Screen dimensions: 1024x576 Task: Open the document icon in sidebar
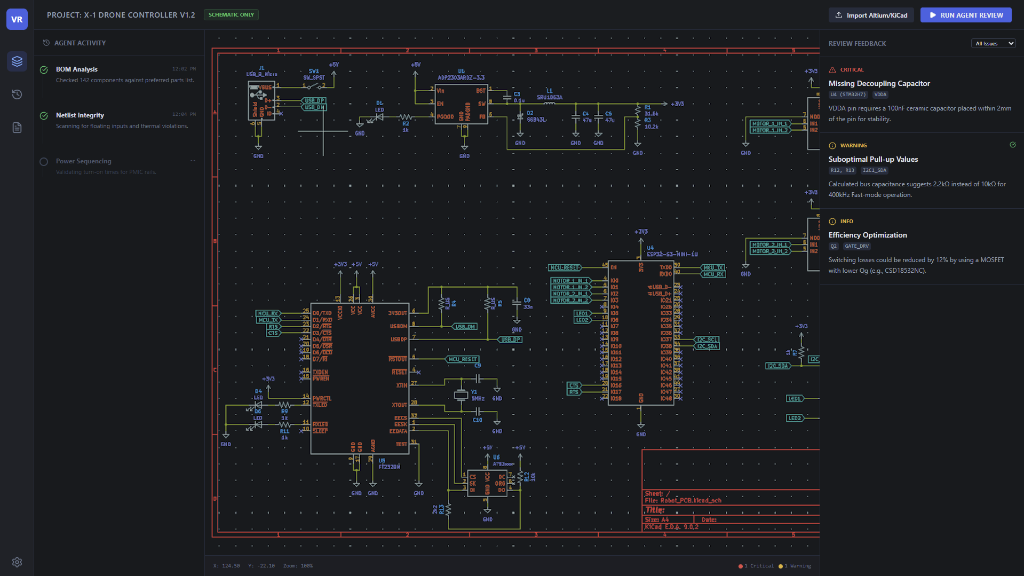click(x=17, y=127)
